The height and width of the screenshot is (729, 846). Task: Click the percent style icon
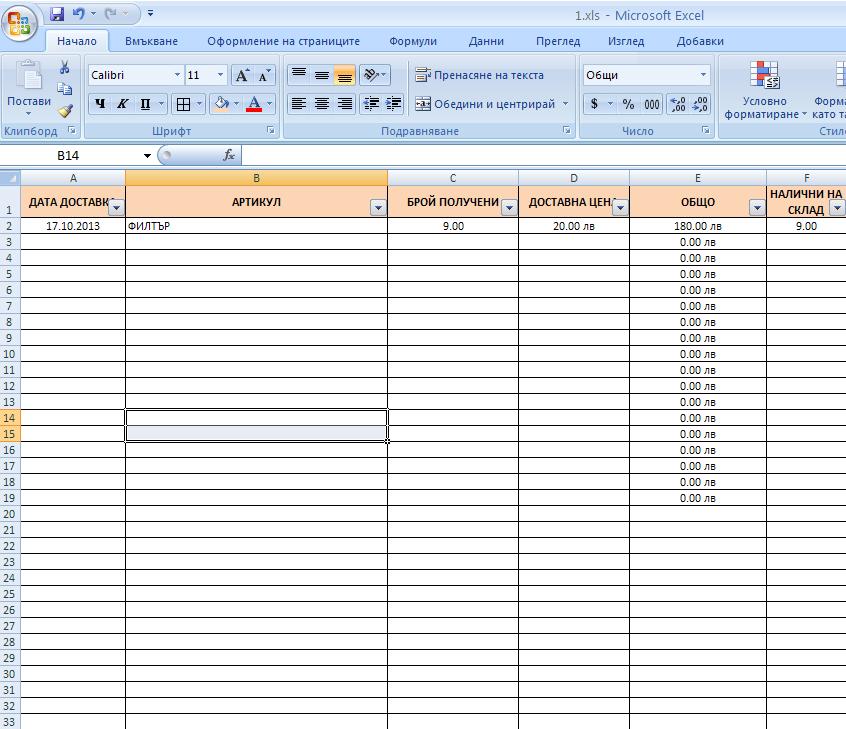[x=628, y=104]
